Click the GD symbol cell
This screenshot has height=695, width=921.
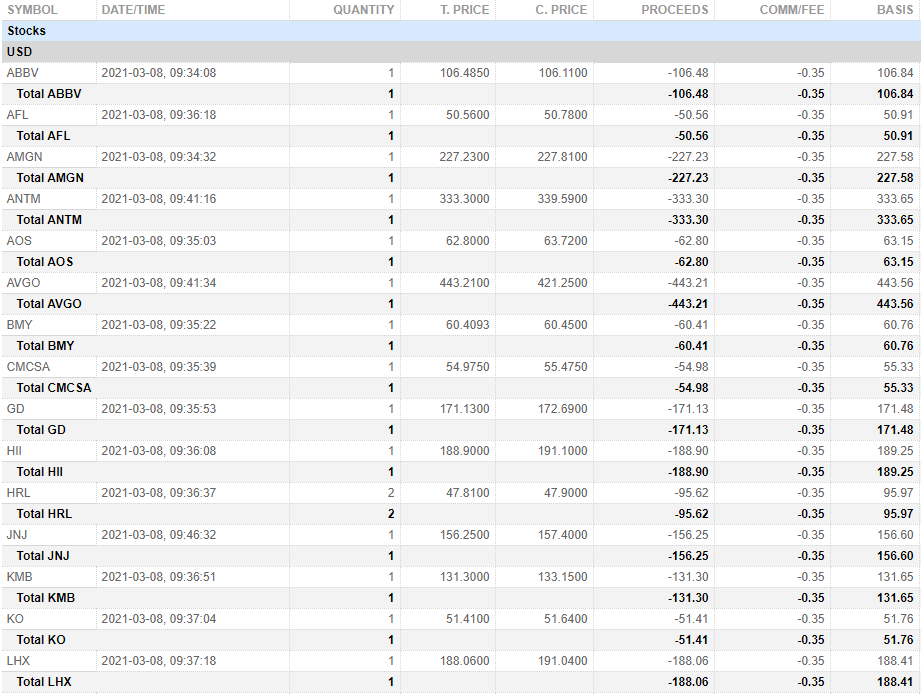pos(16,409)
